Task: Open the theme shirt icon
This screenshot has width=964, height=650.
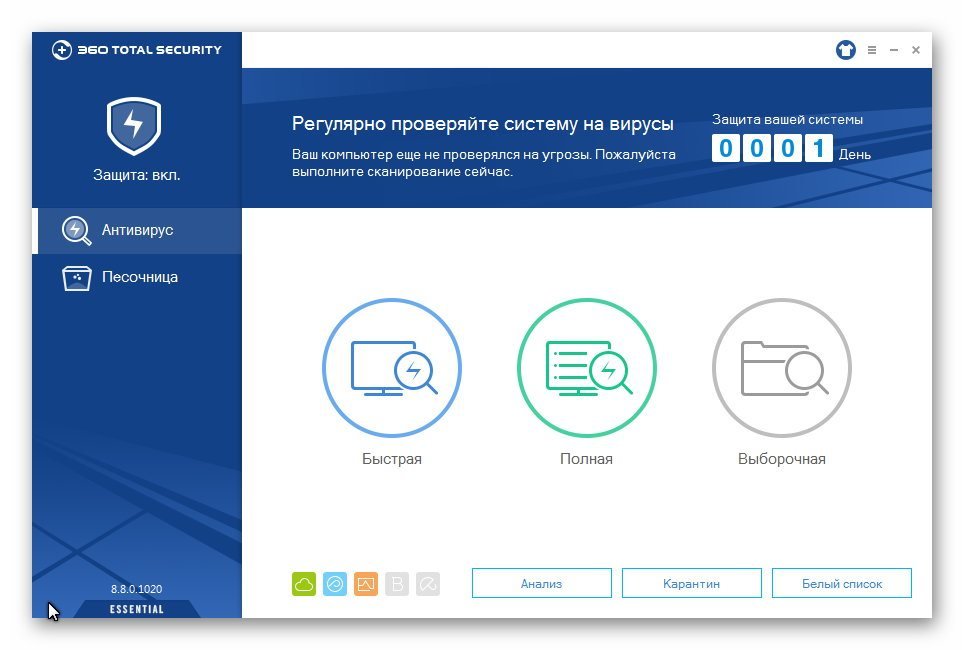Action: point(846,50)
